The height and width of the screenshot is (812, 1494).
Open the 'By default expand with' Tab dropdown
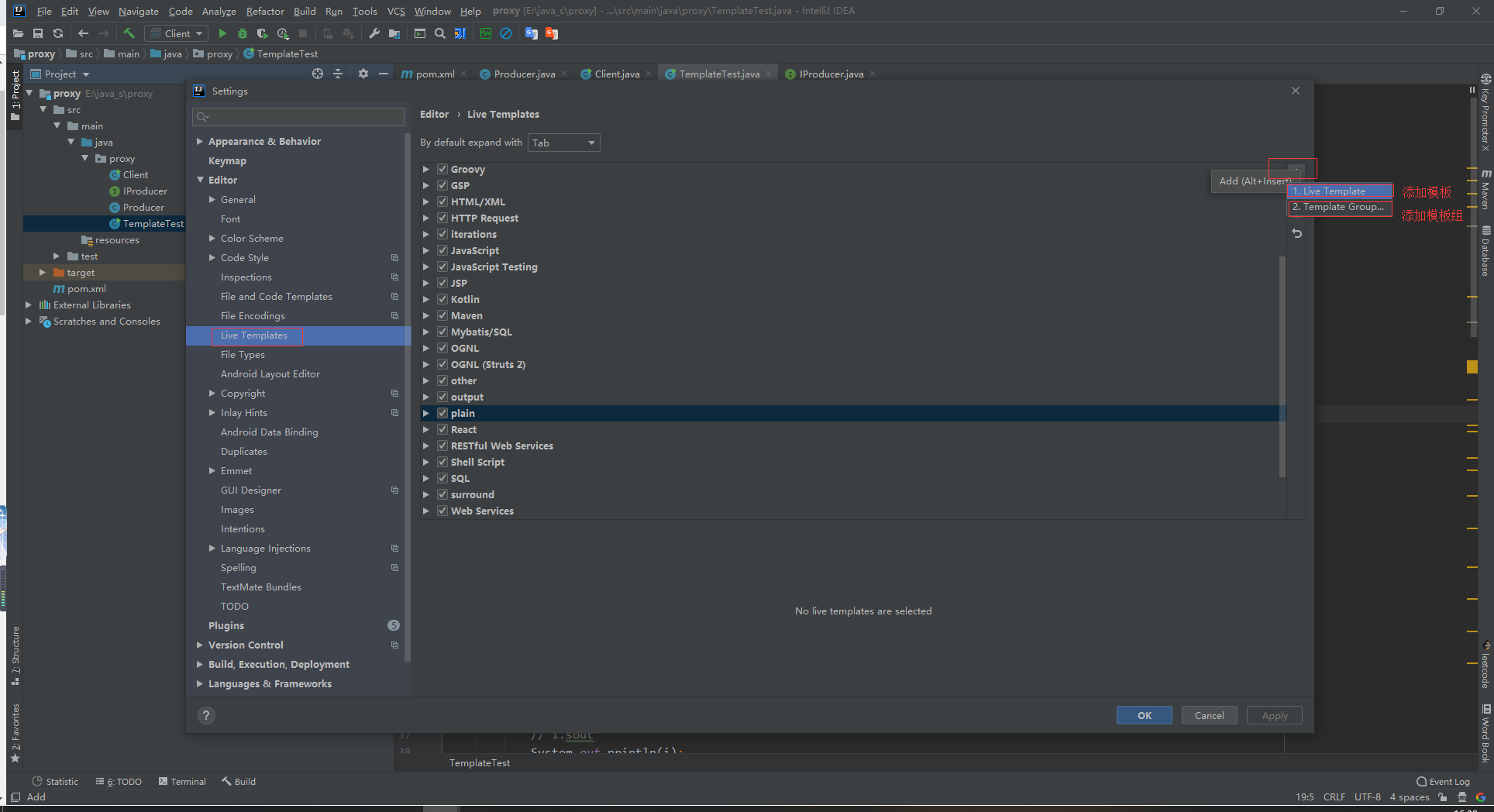(563, 143)
